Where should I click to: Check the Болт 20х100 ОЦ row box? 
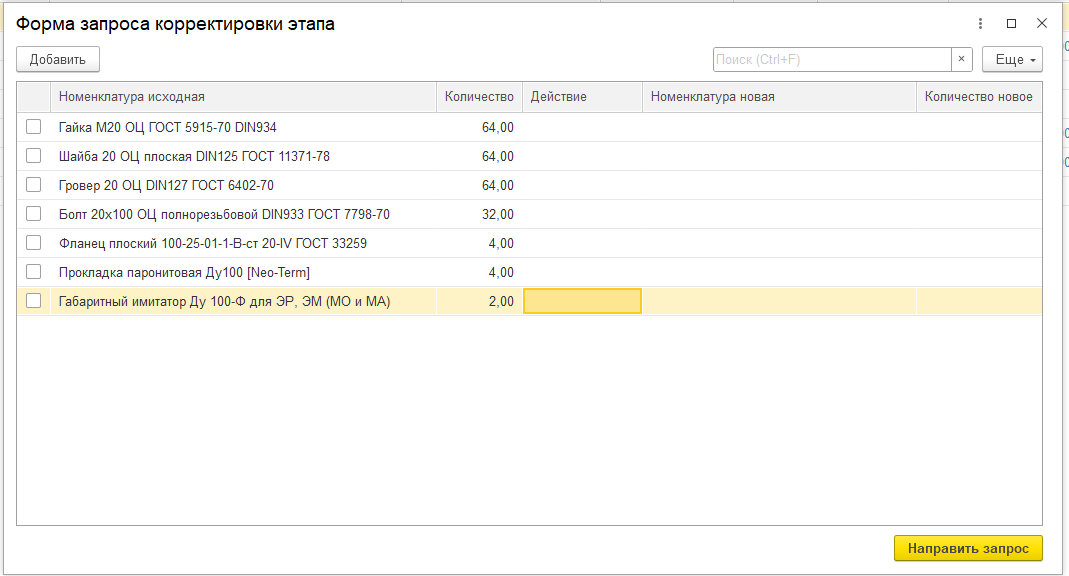[x=33, y=214]
